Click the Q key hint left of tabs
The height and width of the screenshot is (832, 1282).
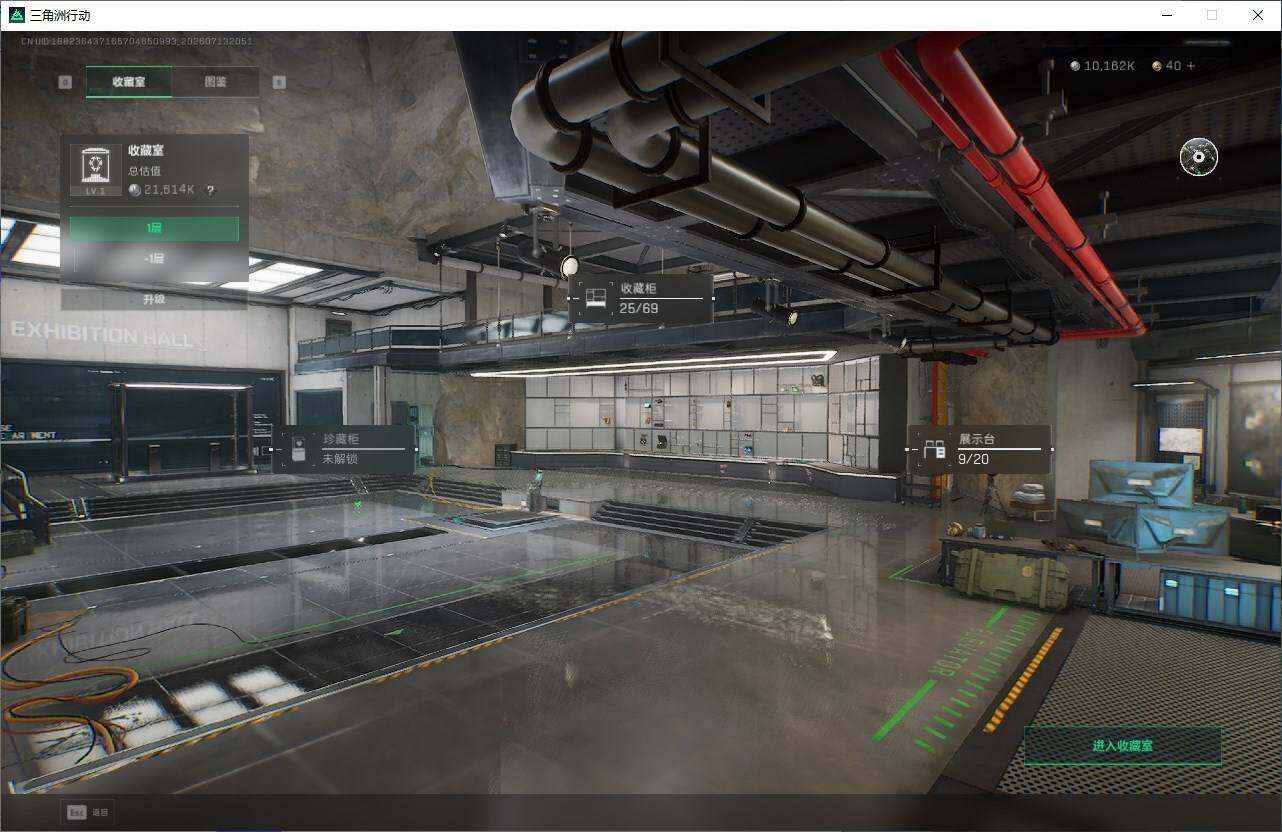[65, 82]
